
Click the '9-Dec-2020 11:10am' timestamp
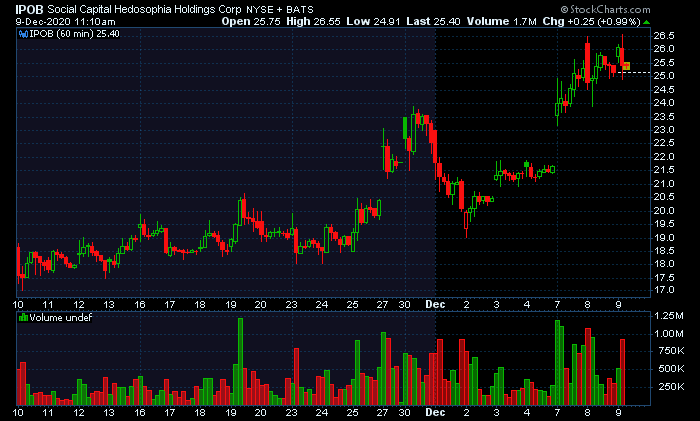66,21
